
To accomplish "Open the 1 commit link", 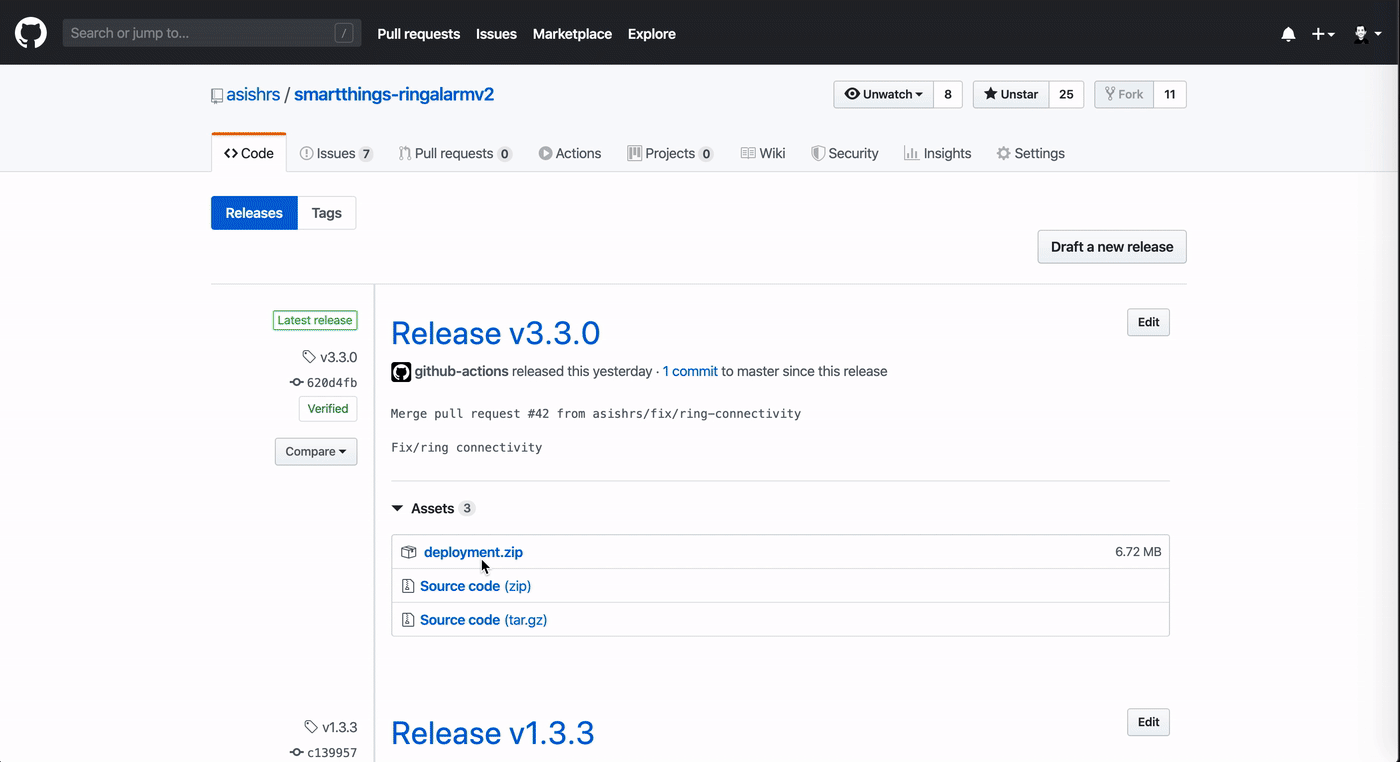I will click(x=690, y=371).
